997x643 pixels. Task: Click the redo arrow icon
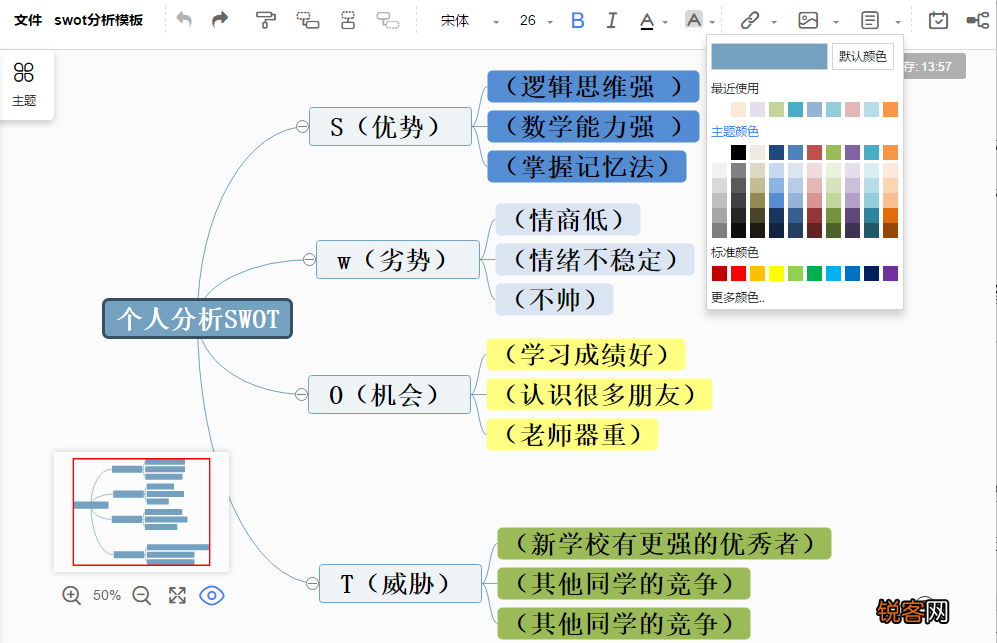point(220,20)
